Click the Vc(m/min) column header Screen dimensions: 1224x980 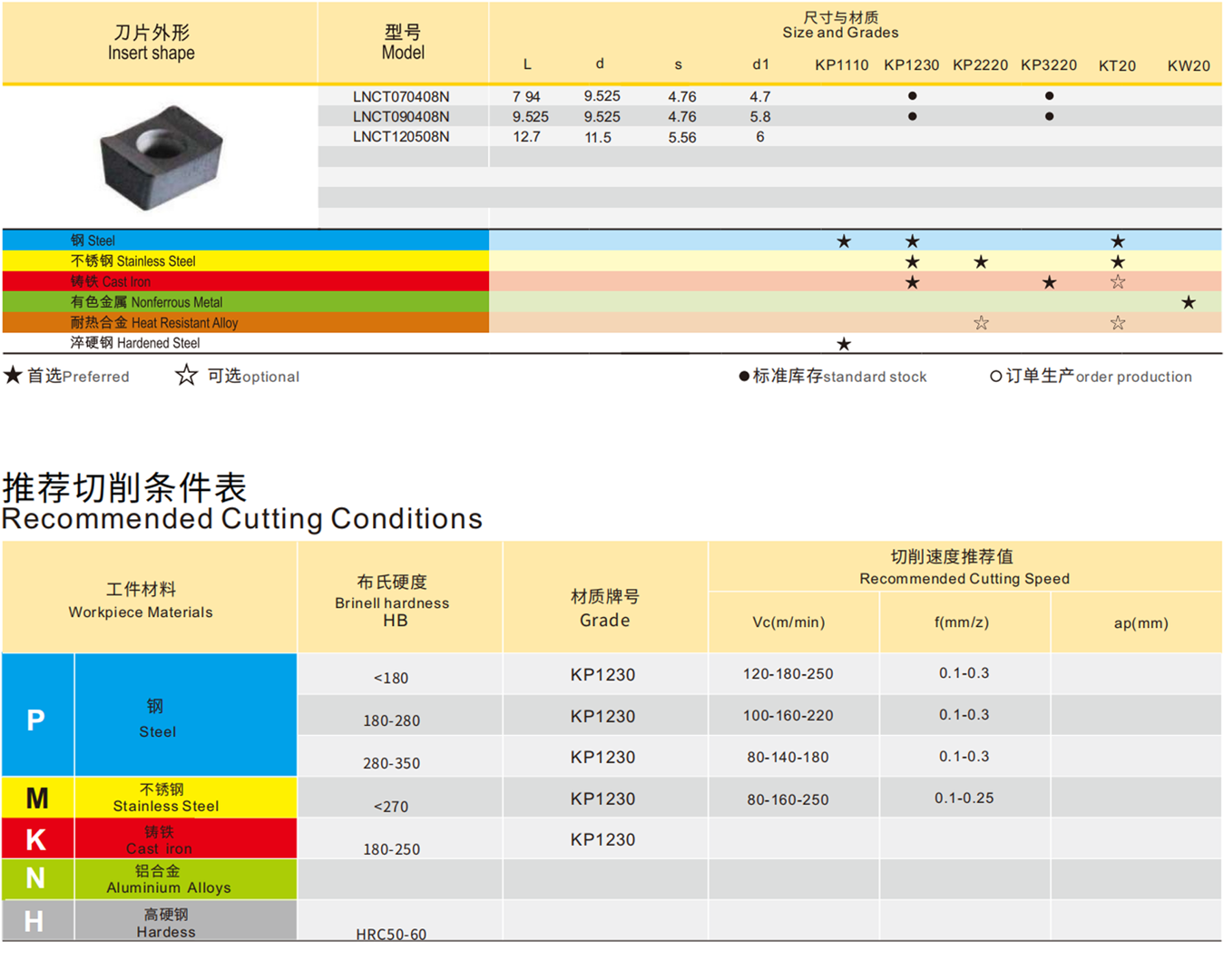(x=788, y=622)
